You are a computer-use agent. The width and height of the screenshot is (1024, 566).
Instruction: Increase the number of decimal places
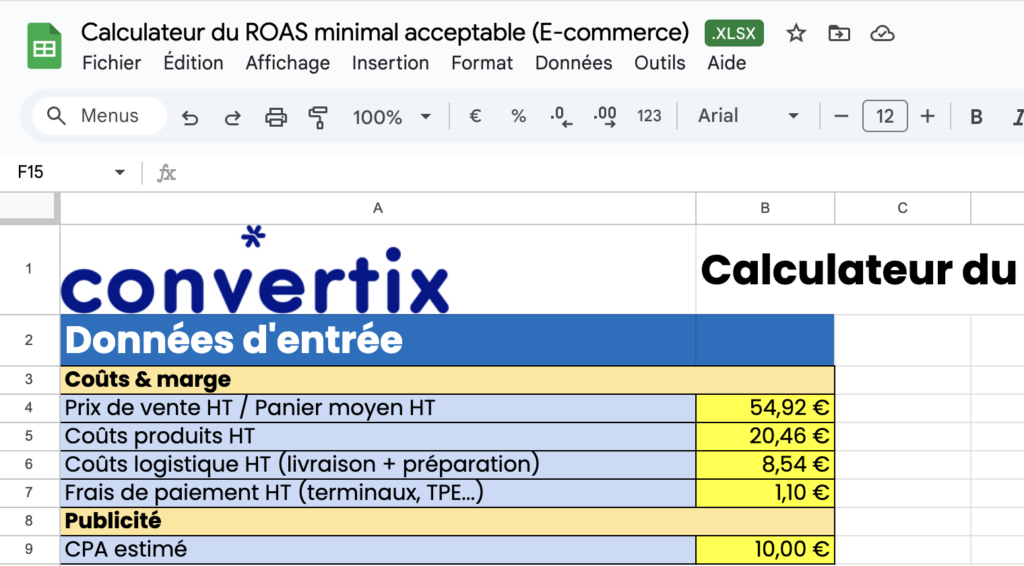605,116
